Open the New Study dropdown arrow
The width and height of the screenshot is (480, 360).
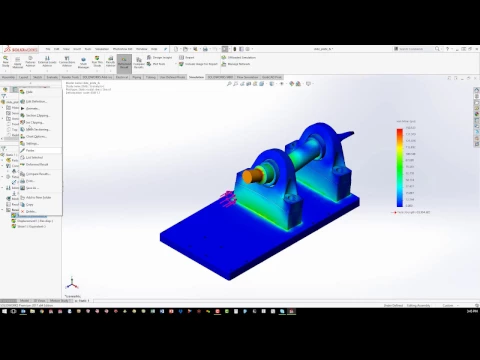tap(6, 70)
